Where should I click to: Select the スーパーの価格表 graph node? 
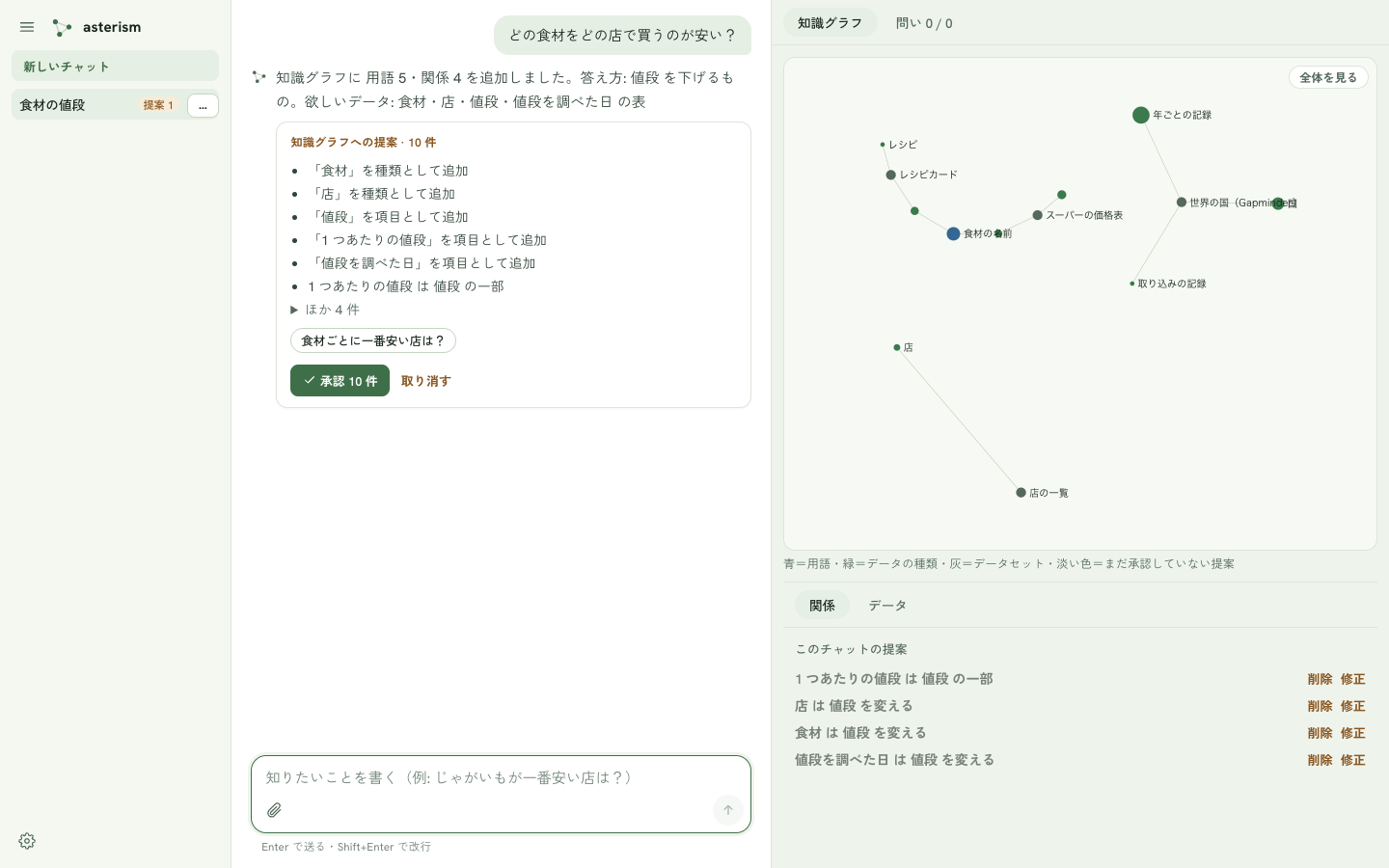(1038, 215)
